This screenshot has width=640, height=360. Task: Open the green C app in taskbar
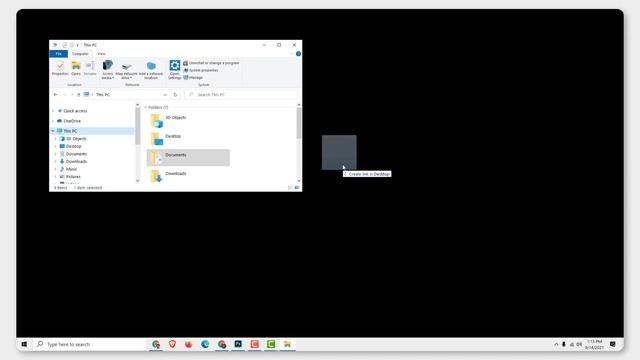[271, 344]
